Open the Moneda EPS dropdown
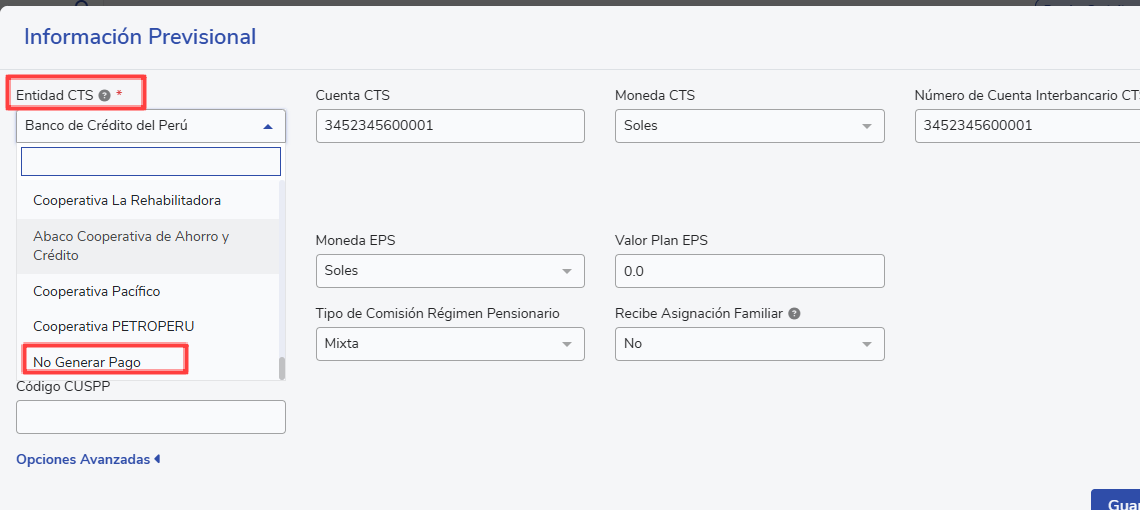This screenshot has width=1140, height=510. click(450, 271)
